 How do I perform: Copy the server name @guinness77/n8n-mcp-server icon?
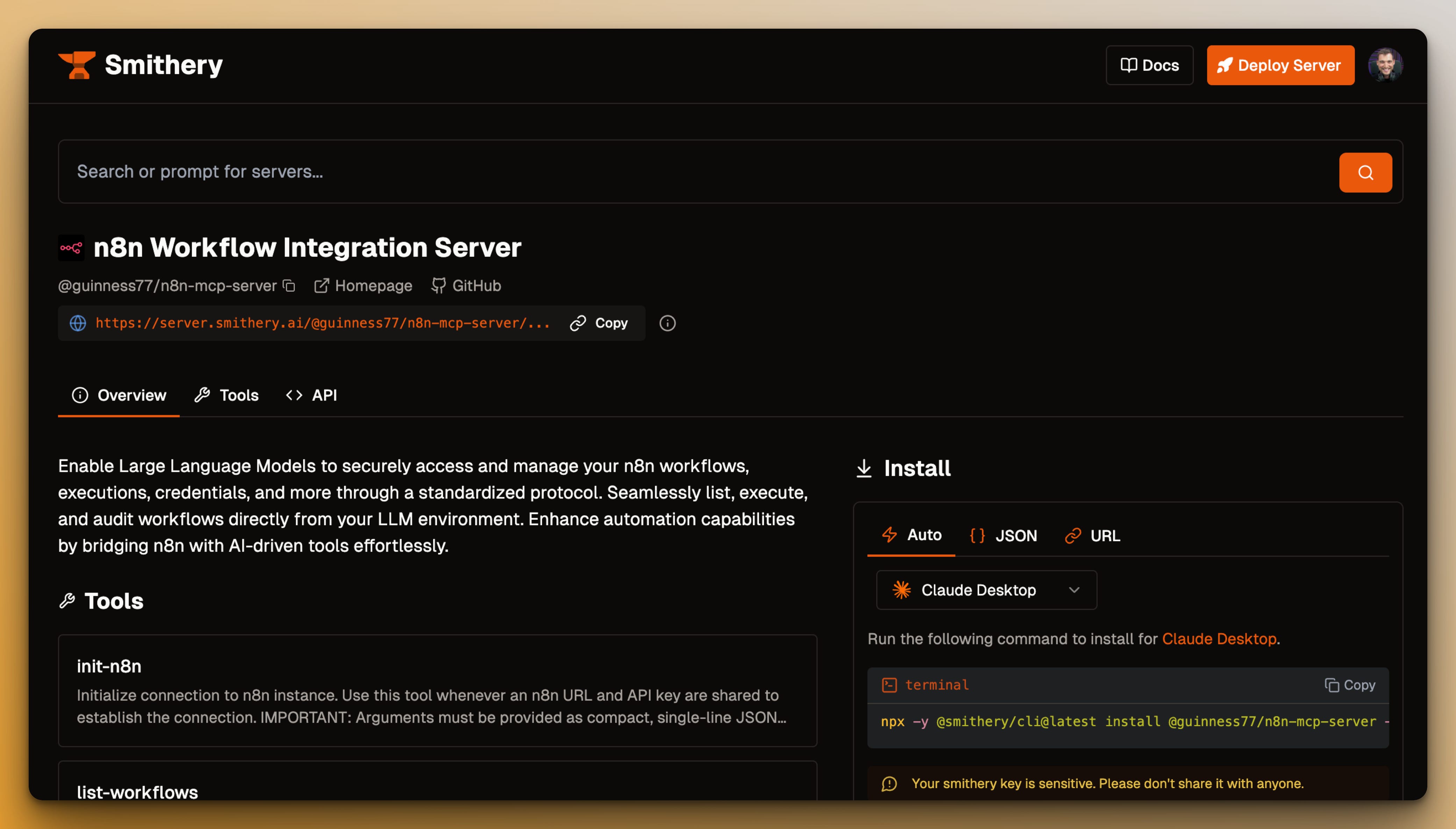[x=289, y=286]
